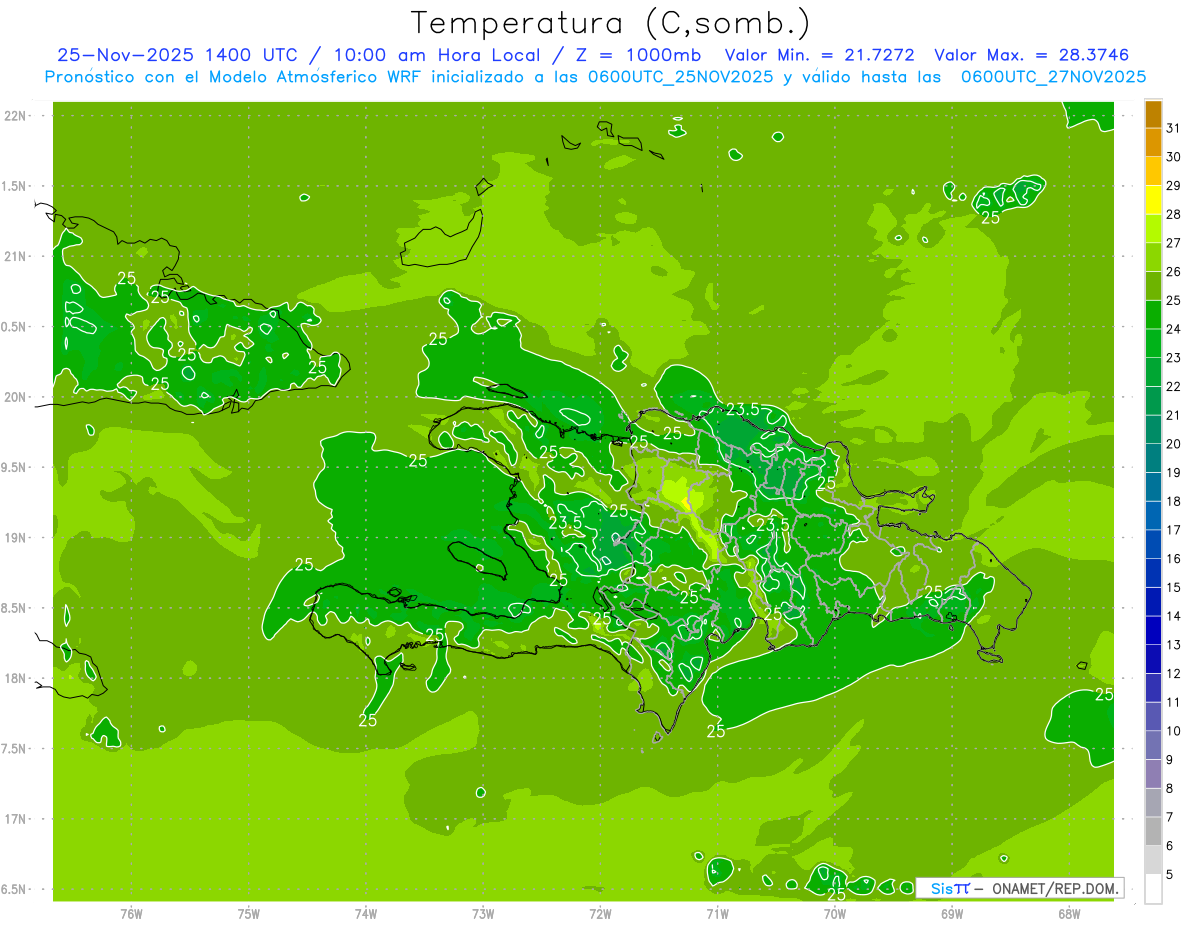Click the "70W" longitude axis label
Viewport: 1200px width, 927px height.
click(x=835, y=914)
